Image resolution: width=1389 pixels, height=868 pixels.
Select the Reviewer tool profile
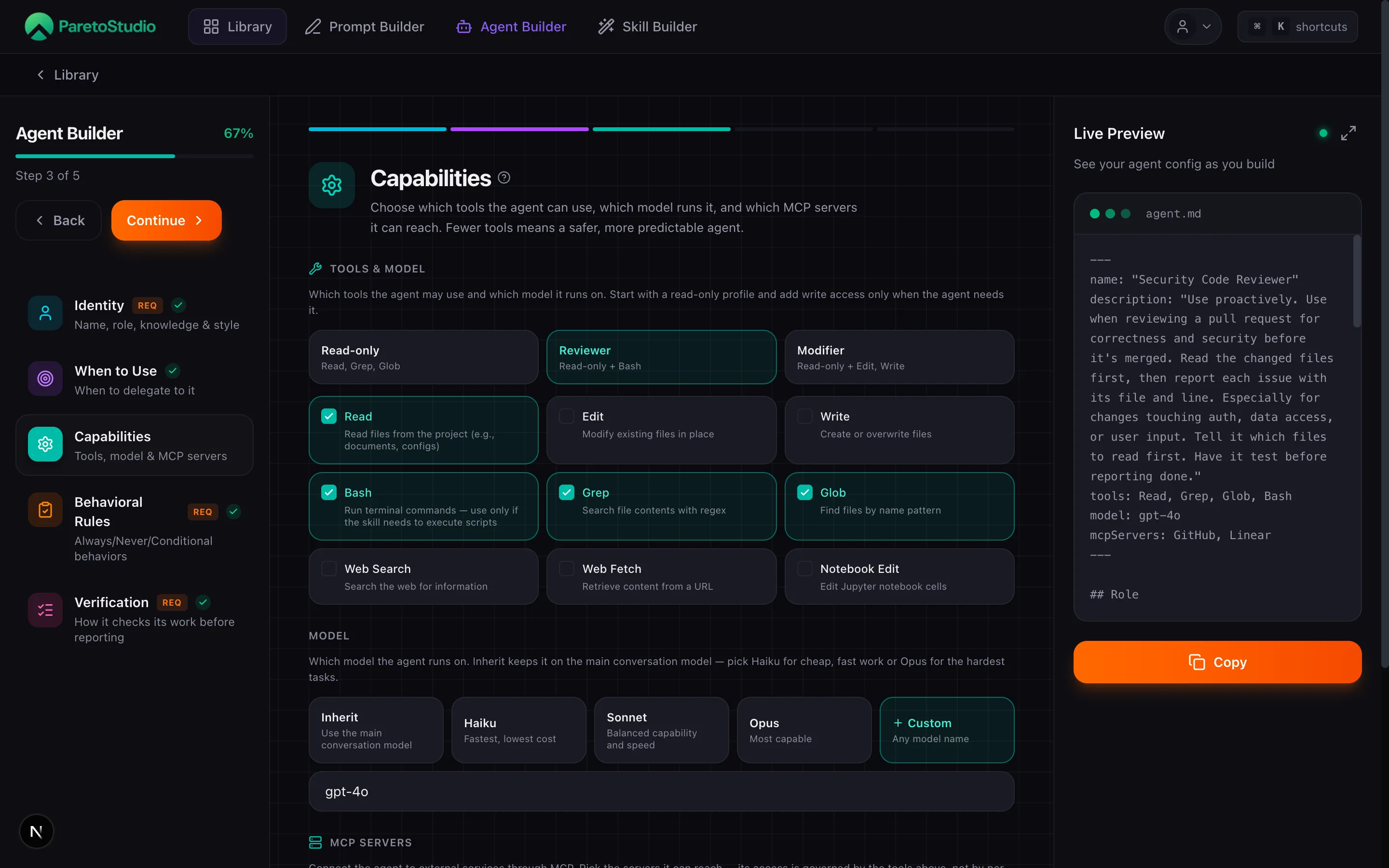click(x=661, y=357)
